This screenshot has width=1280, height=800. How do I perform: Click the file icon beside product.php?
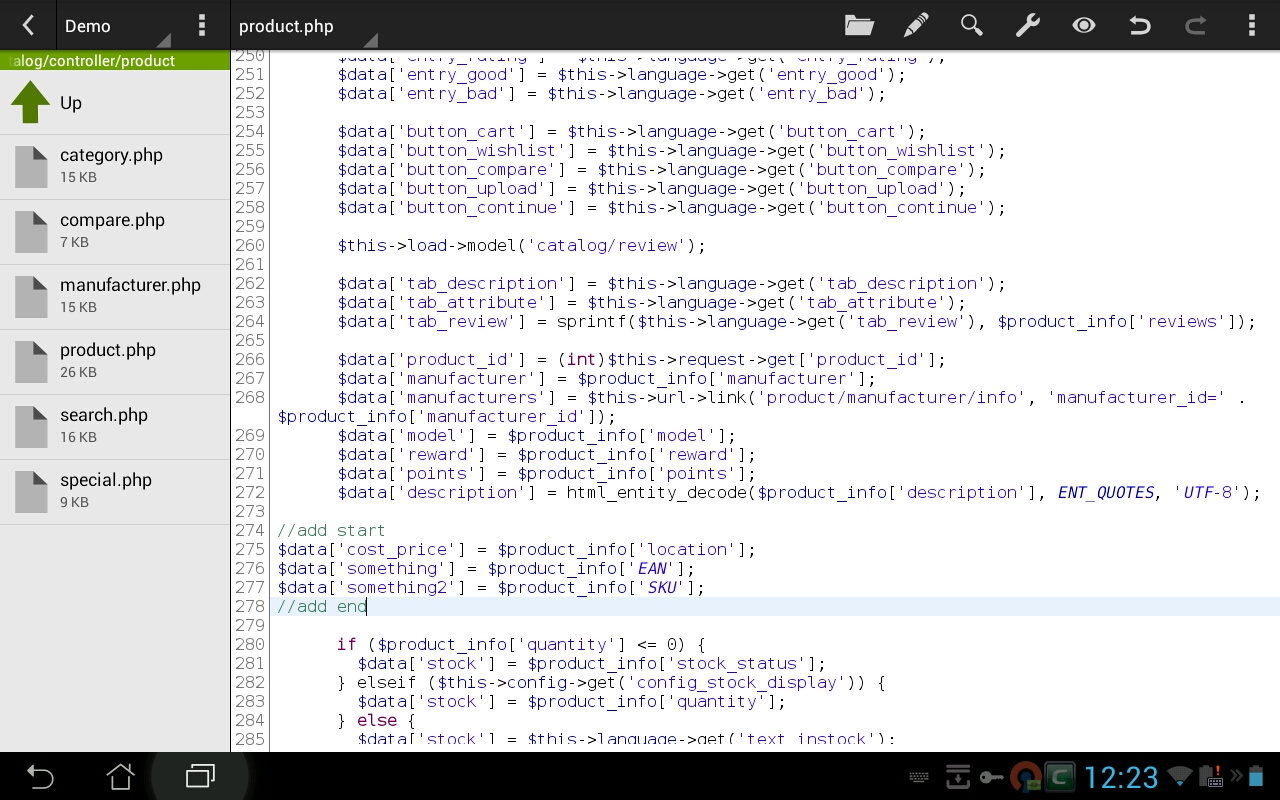pos(31,362)
